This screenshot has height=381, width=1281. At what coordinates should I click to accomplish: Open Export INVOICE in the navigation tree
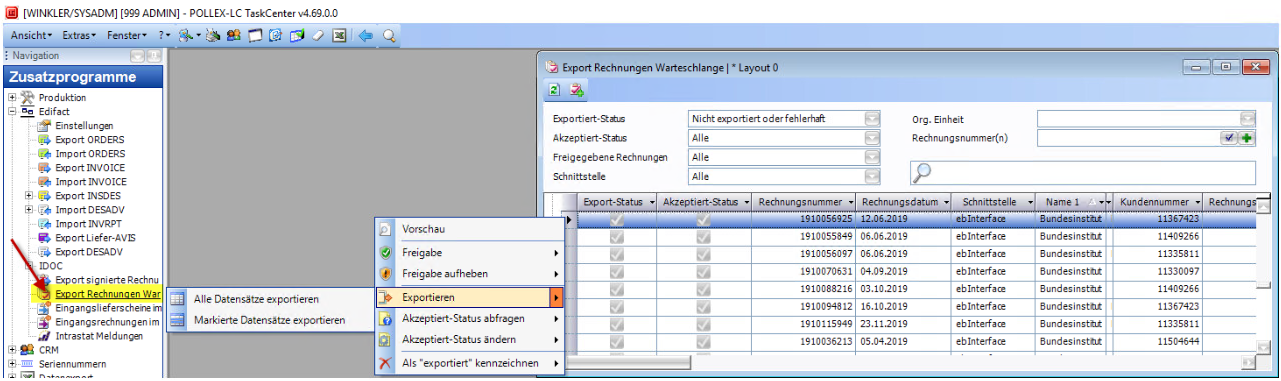(90, 168)
